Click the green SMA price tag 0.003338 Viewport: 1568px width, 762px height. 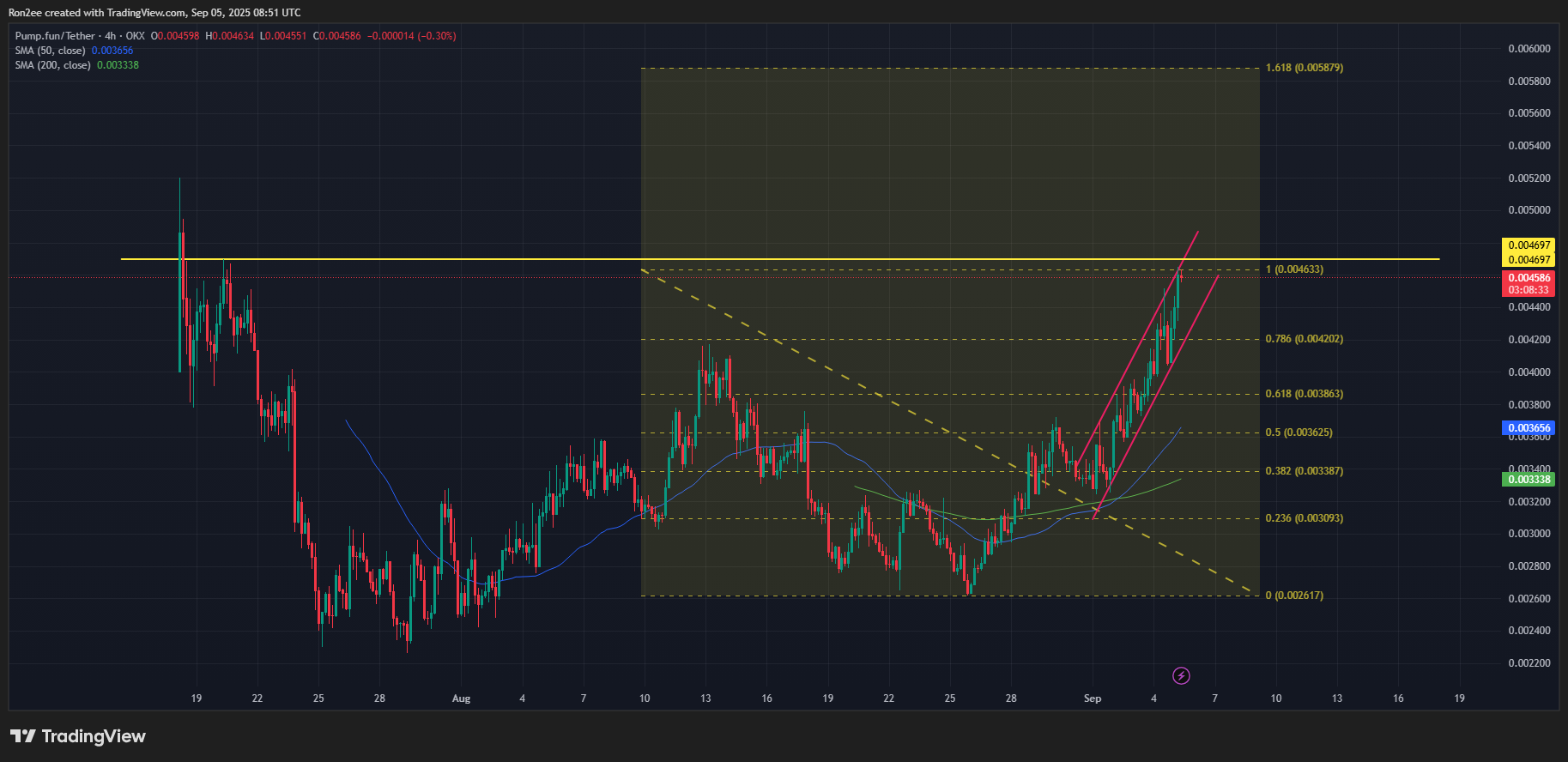[x=1529, y=480]
